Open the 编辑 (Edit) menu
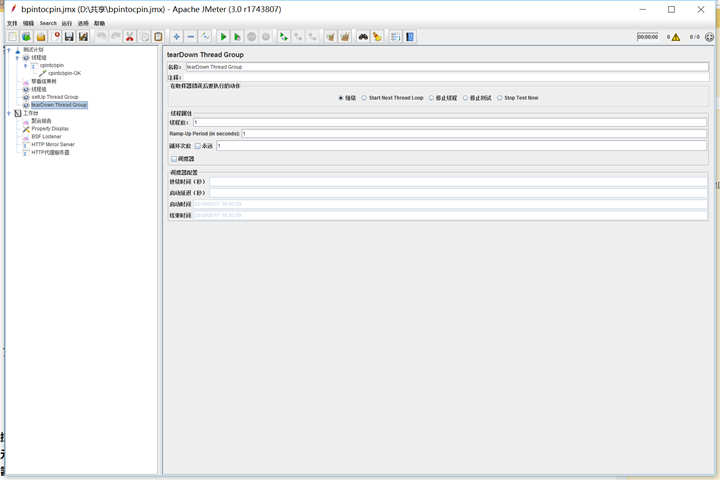The image size is (720, 480). point(28,23)
